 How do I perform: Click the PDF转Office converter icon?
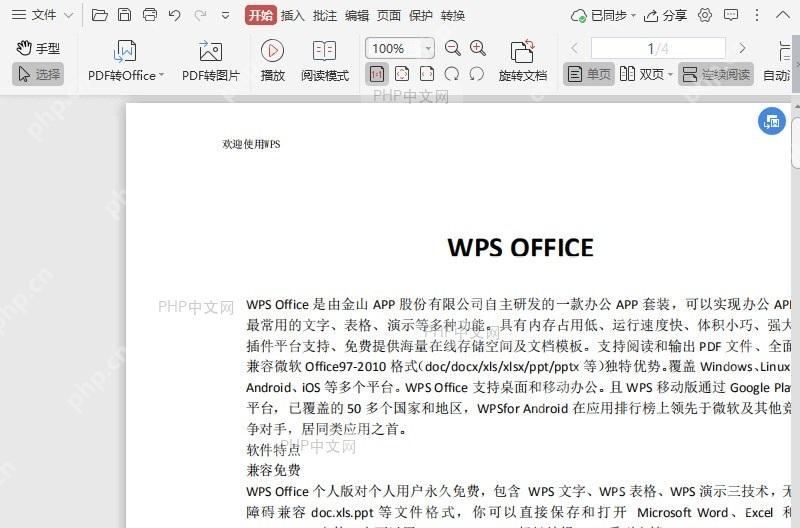[x=124, y=51]
